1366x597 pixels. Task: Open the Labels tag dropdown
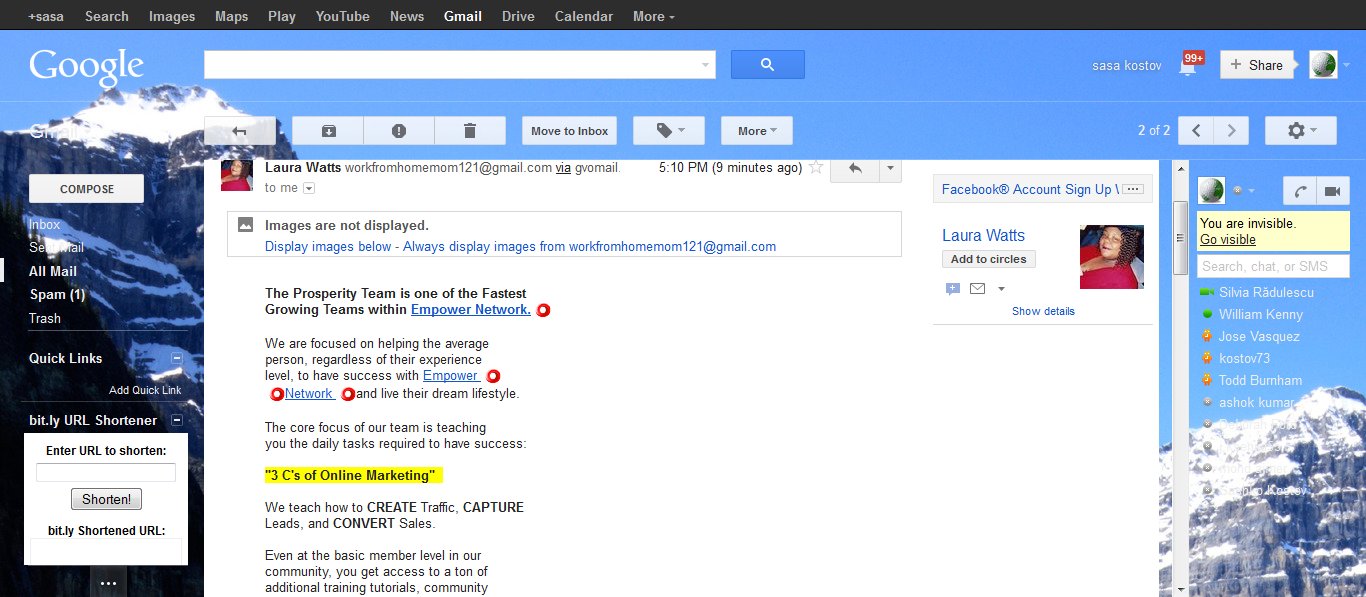[668, 131]
